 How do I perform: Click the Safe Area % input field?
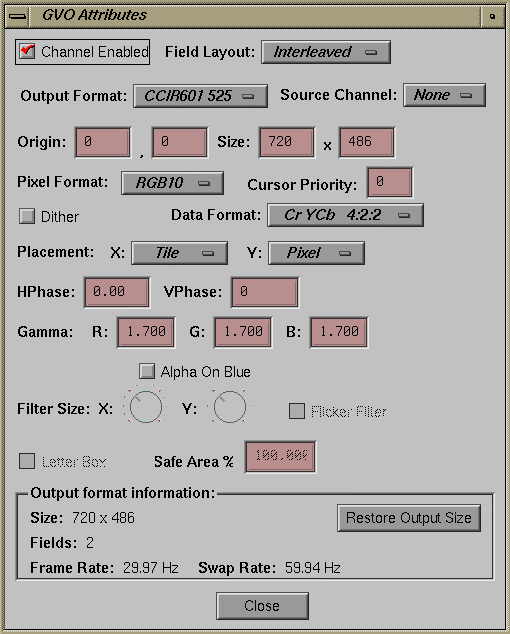click(x=281, y=457)
